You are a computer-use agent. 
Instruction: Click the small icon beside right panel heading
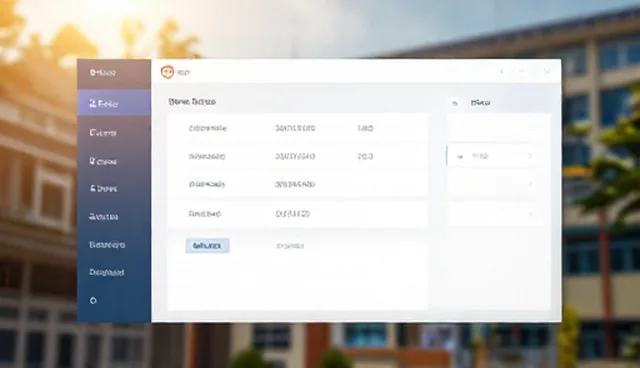455,103
